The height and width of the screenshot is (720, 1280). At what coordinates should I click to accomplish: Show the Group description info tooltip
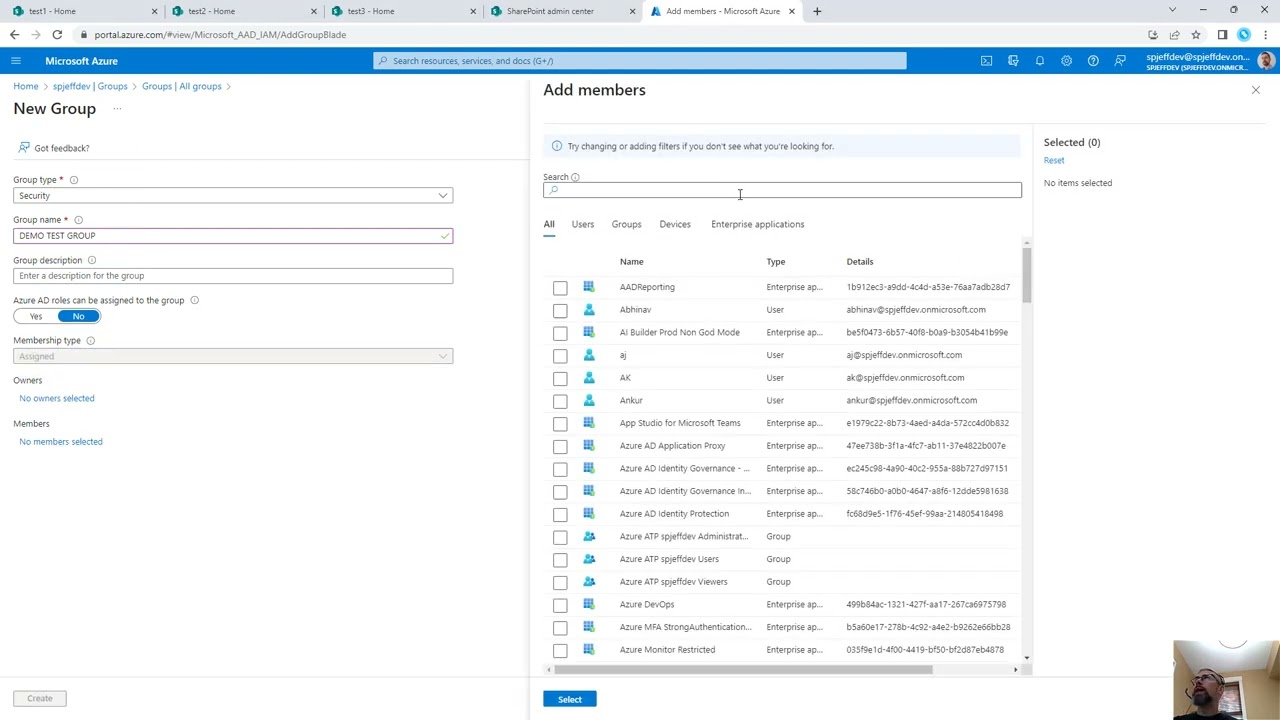[91, 260]
